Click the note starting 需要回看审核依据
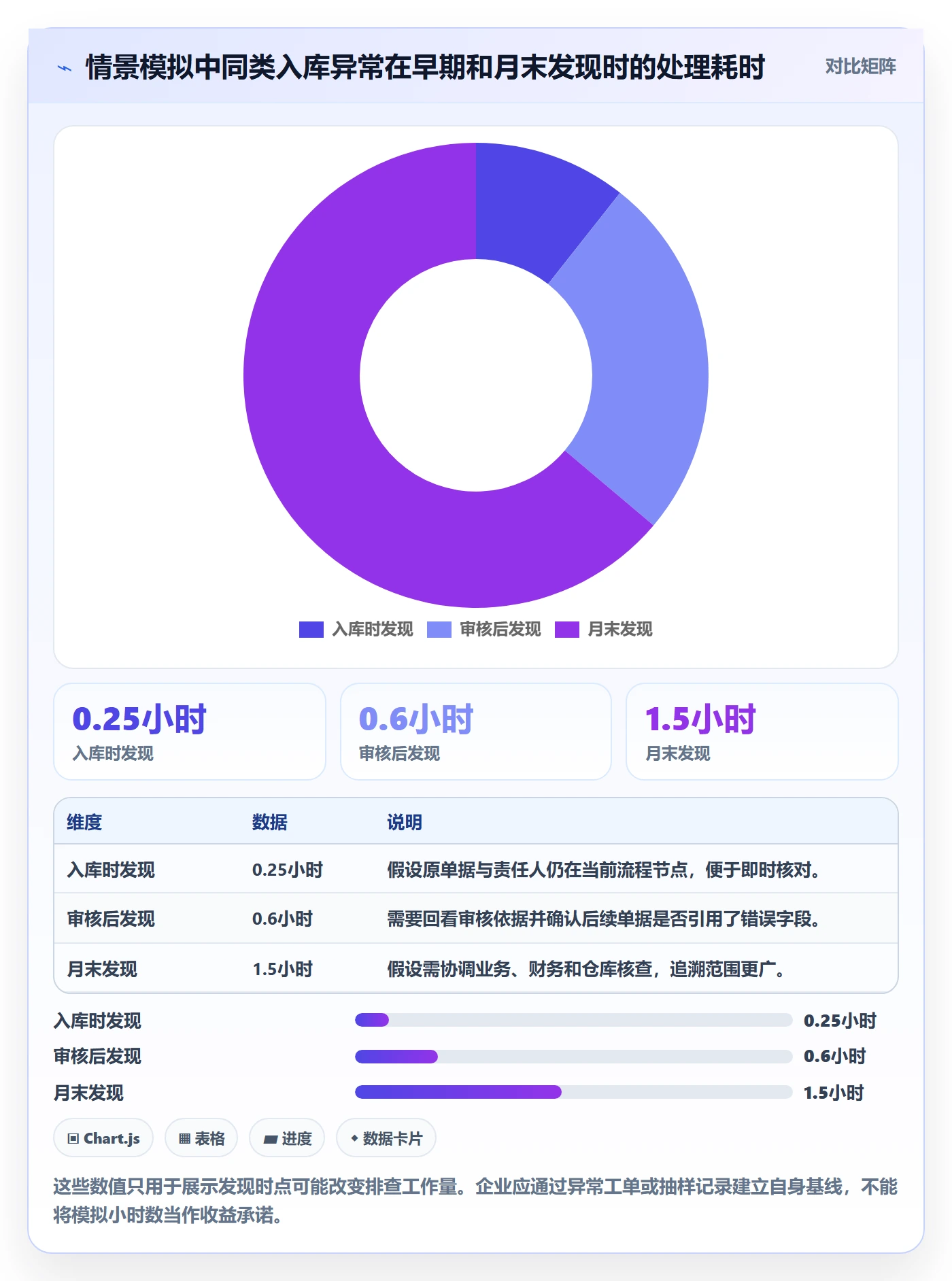 (x=605, y=919)
